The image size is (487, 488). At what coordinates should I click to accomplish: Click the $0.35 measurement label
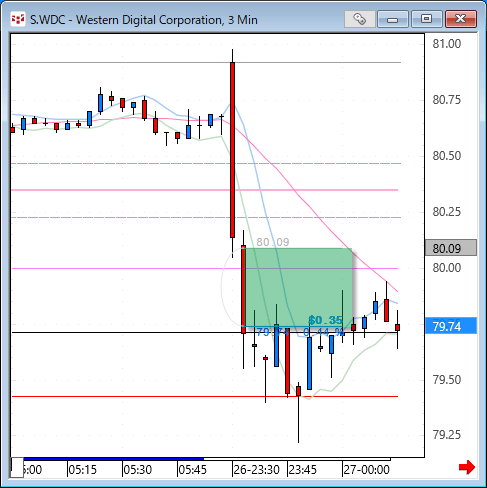pyautogui.click(x=325, y=320)
